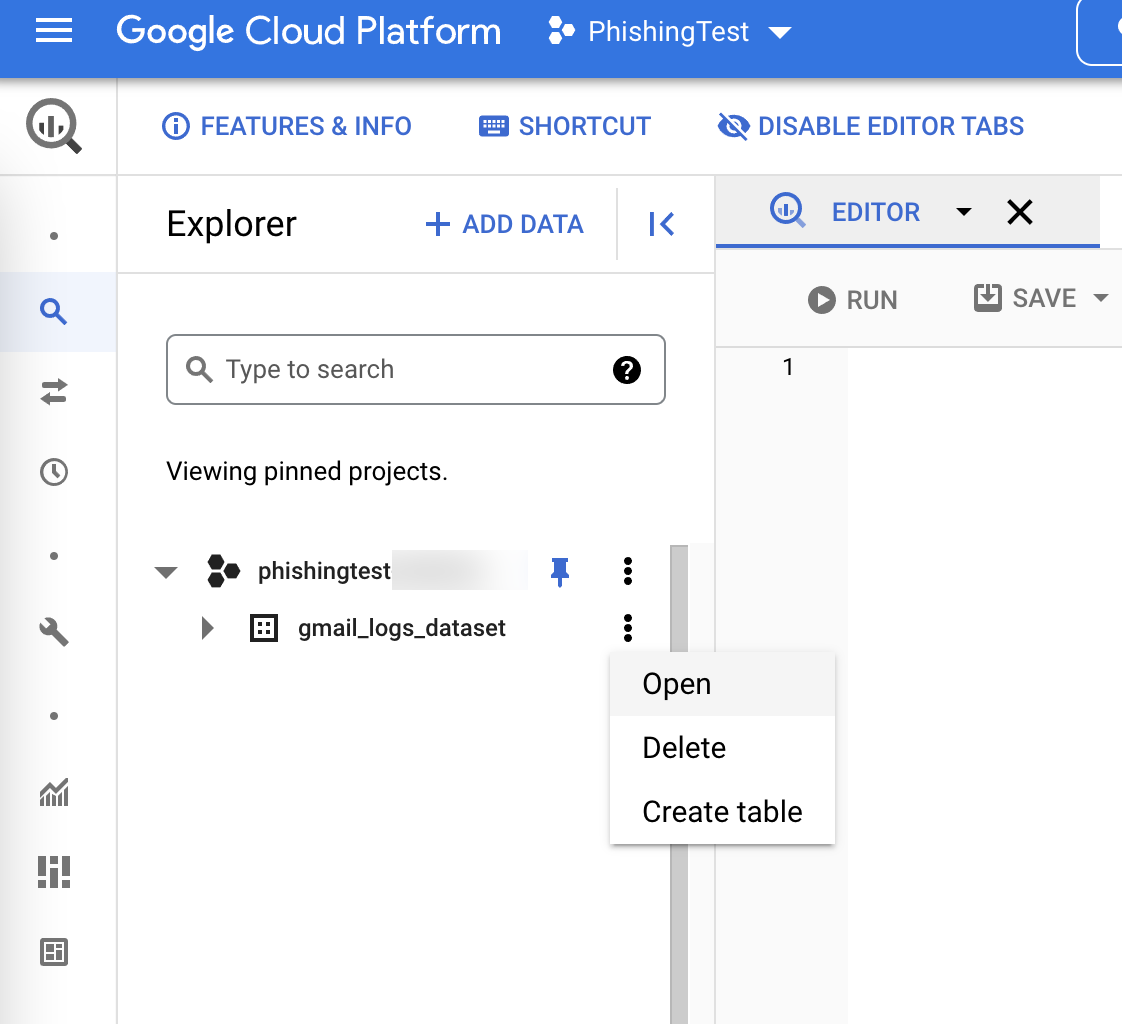Choose Open from the context menu
This screenshot has height=1024, width=1122.
[x=722, y=684]
